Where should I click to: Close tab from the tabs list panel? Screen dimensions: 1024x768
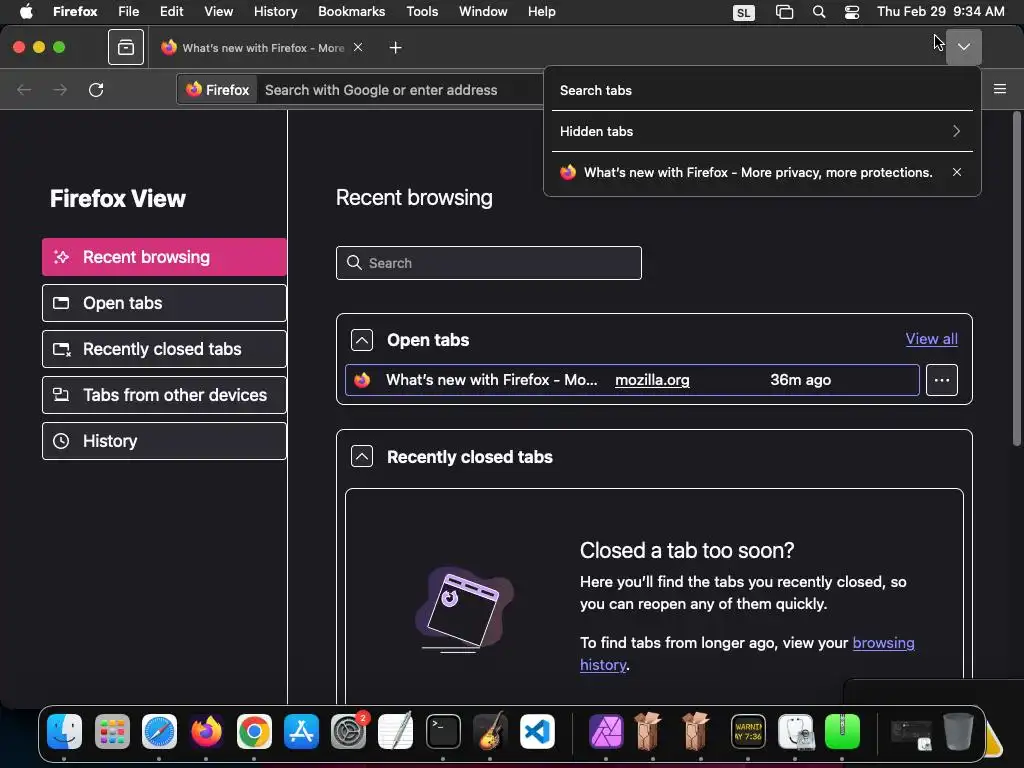point(957,172)
